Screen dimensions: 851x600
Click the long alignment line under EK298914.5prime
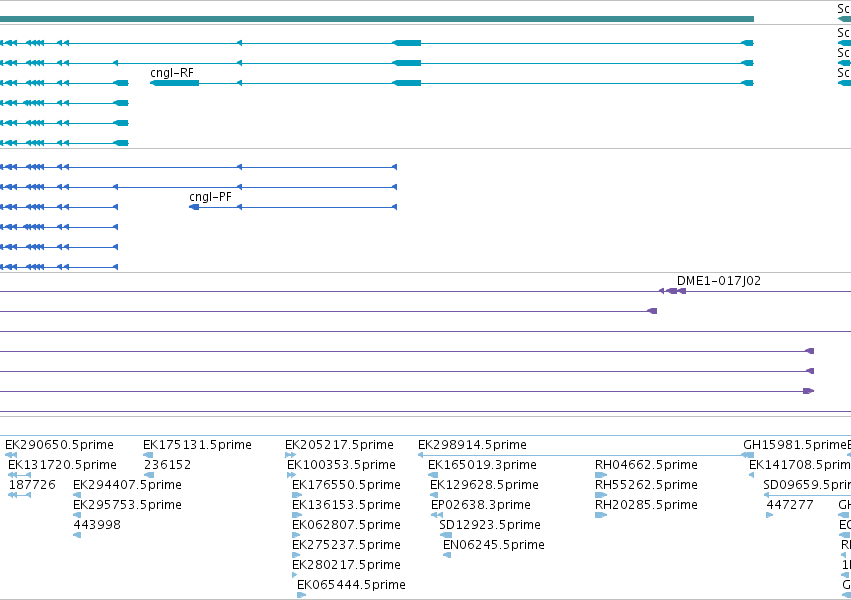586,455
